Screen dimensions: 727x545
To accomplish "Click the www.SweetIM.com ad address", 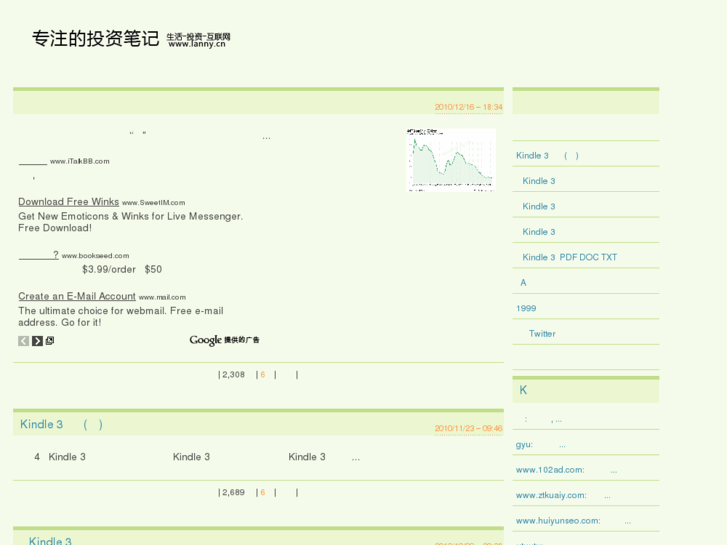I will tap(153, 203).
